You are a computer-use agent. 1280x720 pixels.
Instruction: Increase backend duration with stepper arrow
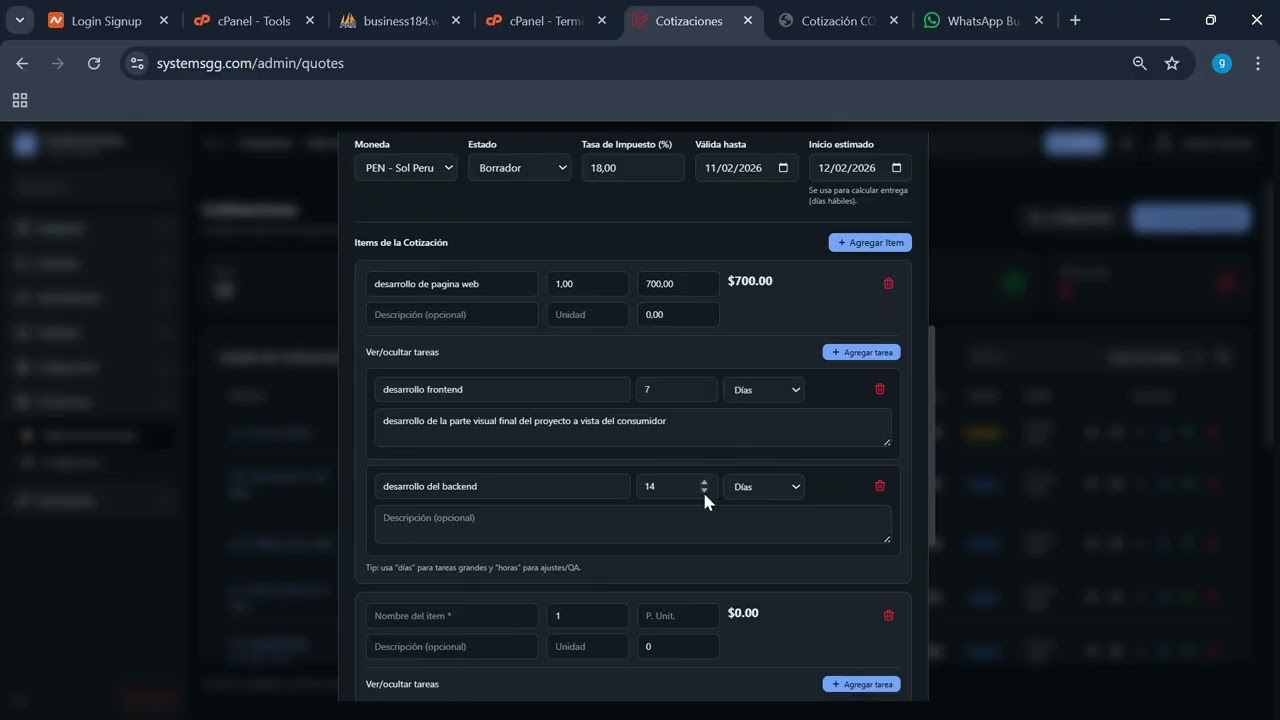(704, 482)
